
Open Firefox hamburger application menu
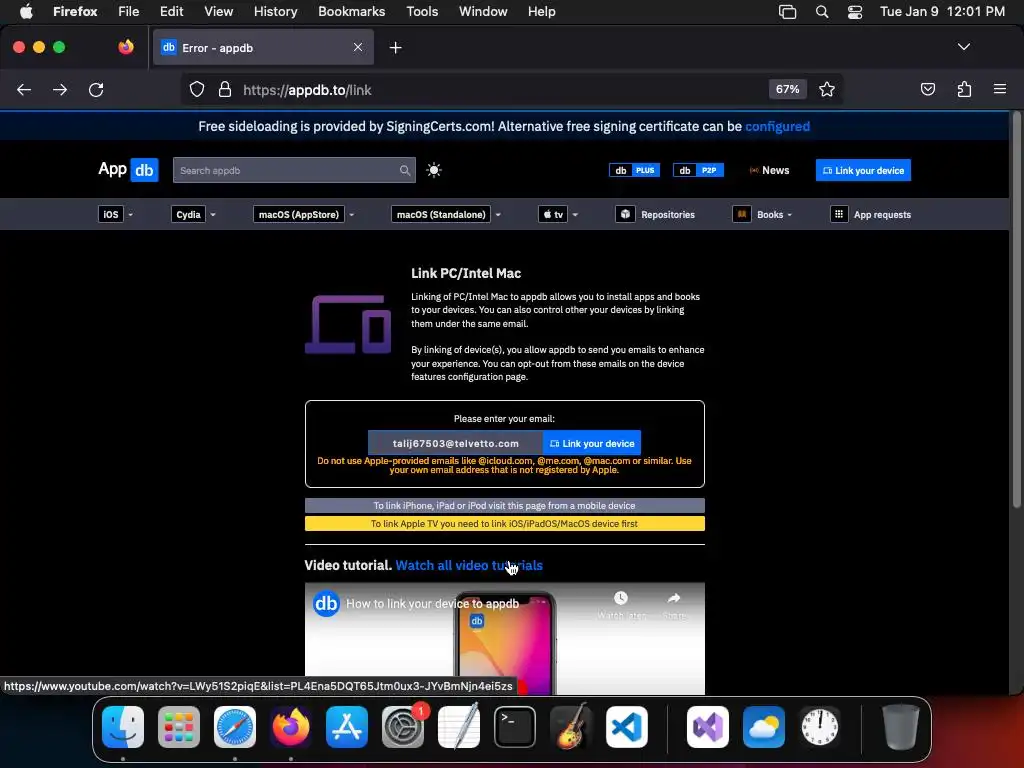[x=1000, y=89]
